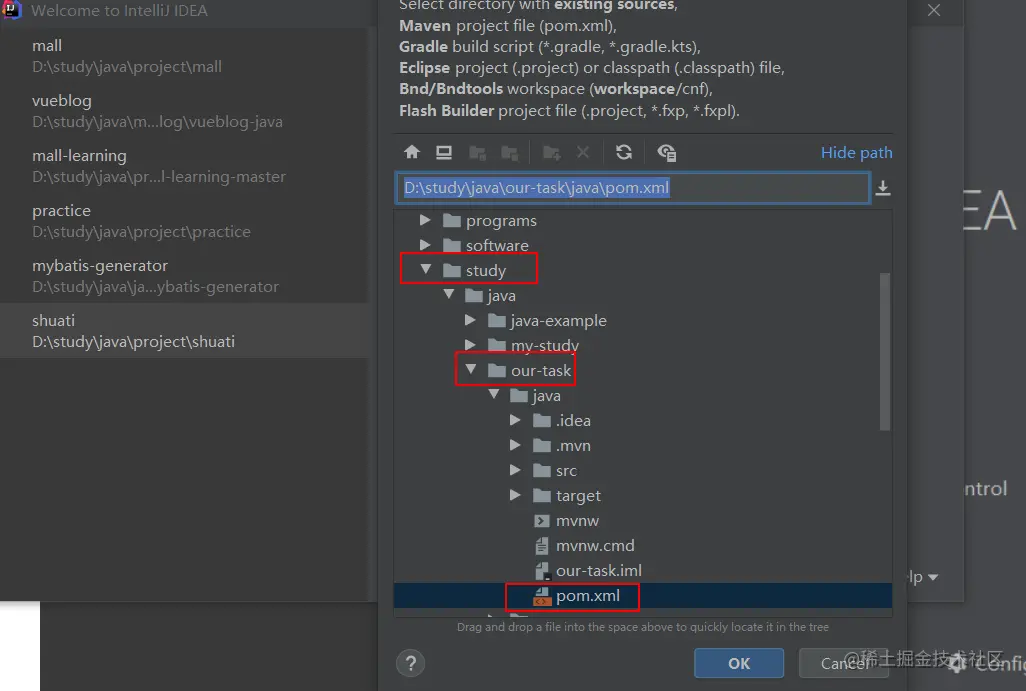Open recent project vueblog
This screenshot has height=691, width=1026.
[x=184, y=111]
